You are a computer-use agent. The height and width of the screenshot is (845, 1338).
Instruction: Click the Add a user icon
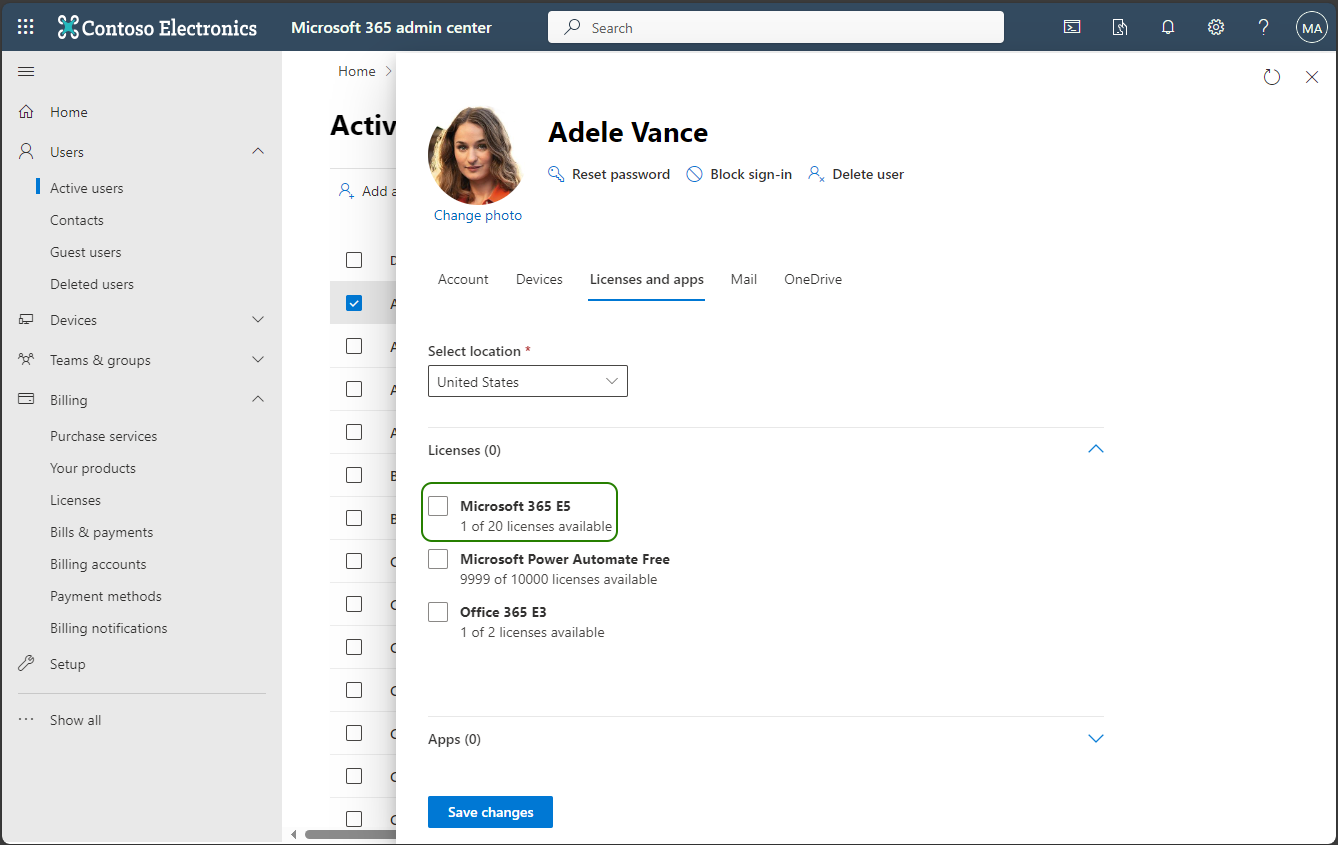(347, 190)
